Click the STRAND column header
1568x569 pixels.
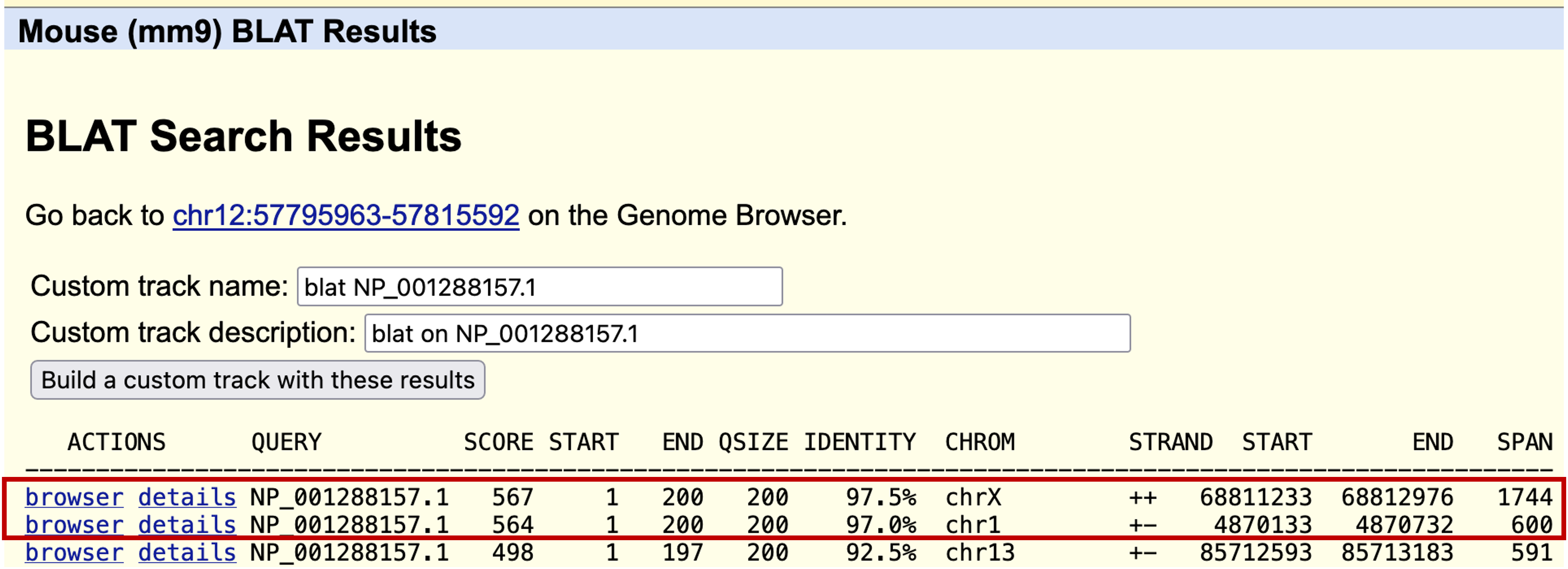pyautogui.click(x=1171, y=442)
